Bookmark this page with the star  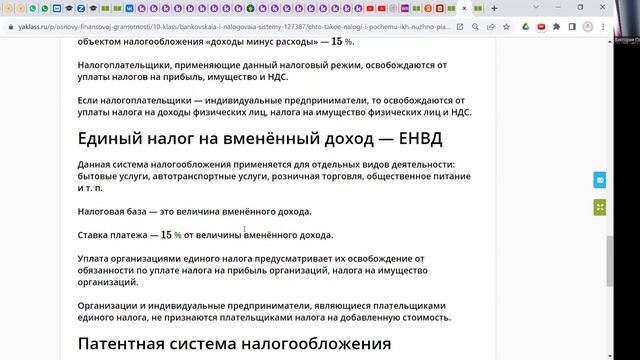[506, 27]
